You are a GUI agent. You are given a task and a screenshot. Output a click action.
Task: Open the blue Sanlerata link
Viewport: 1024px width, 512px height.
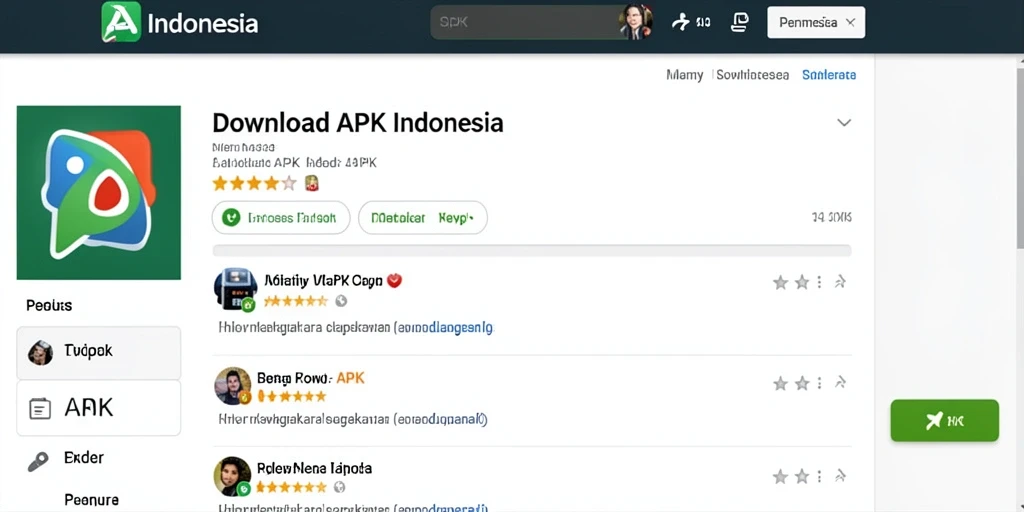[829, 75]
